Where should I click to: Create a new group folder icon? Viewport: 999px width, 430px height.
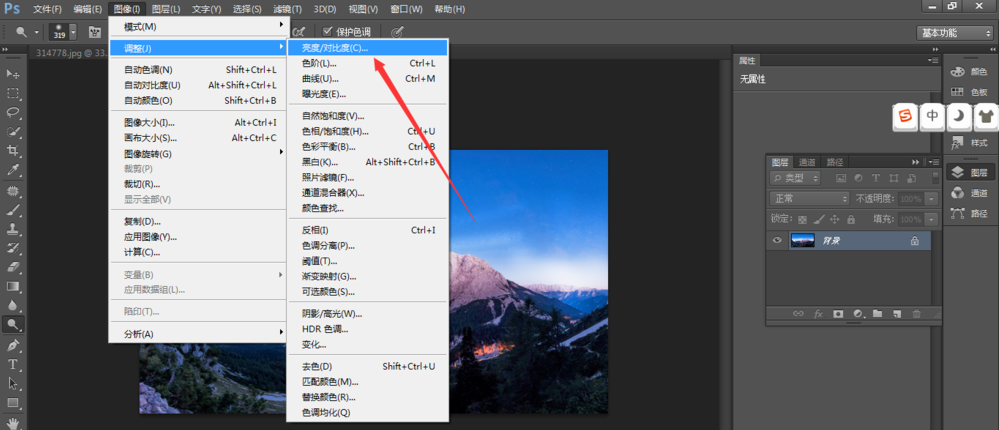pyautogui.click(x=877, y=313)
